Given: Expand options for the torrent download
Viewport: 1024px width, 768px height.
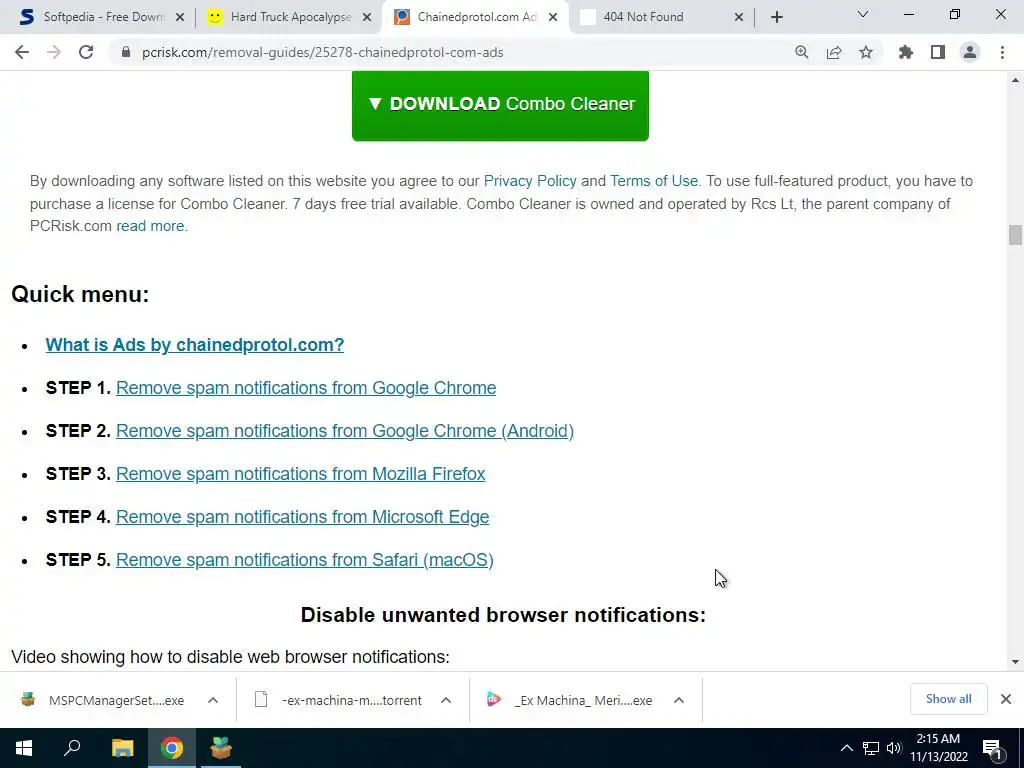Looking at the screenshot, I should [x=446, y=700].
